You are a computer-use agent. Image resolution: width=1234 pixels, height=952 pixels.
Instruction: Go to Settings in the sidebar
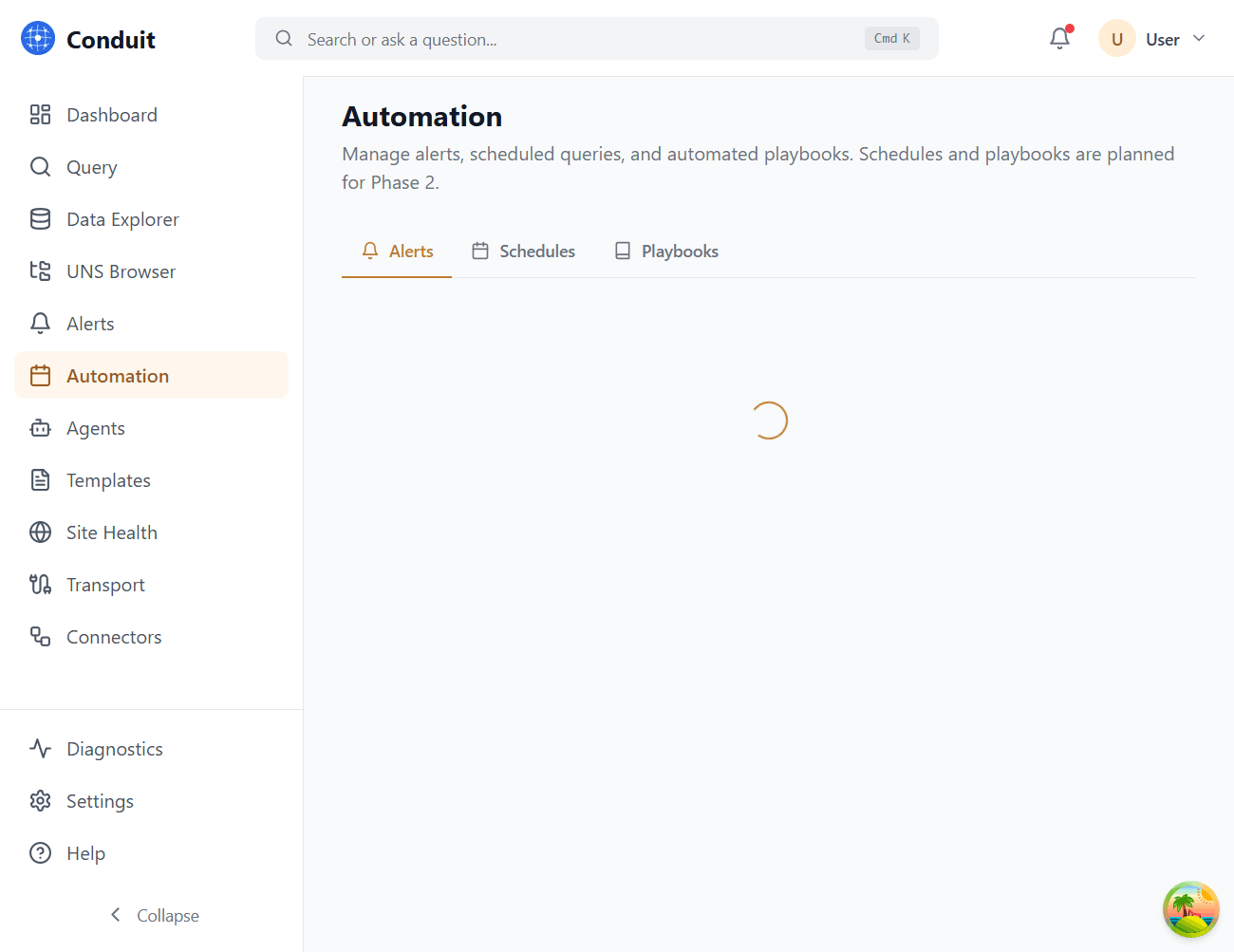point(100,801)
